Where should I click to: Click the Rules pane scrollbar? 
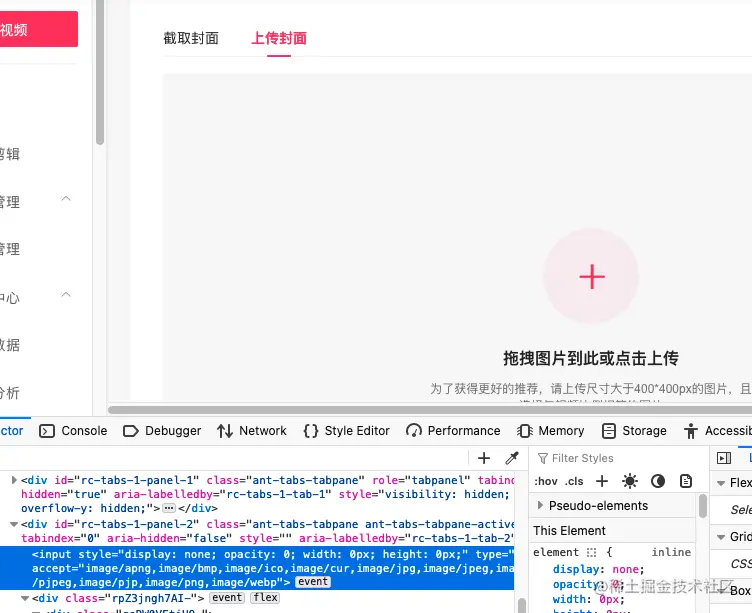(703, 506)
